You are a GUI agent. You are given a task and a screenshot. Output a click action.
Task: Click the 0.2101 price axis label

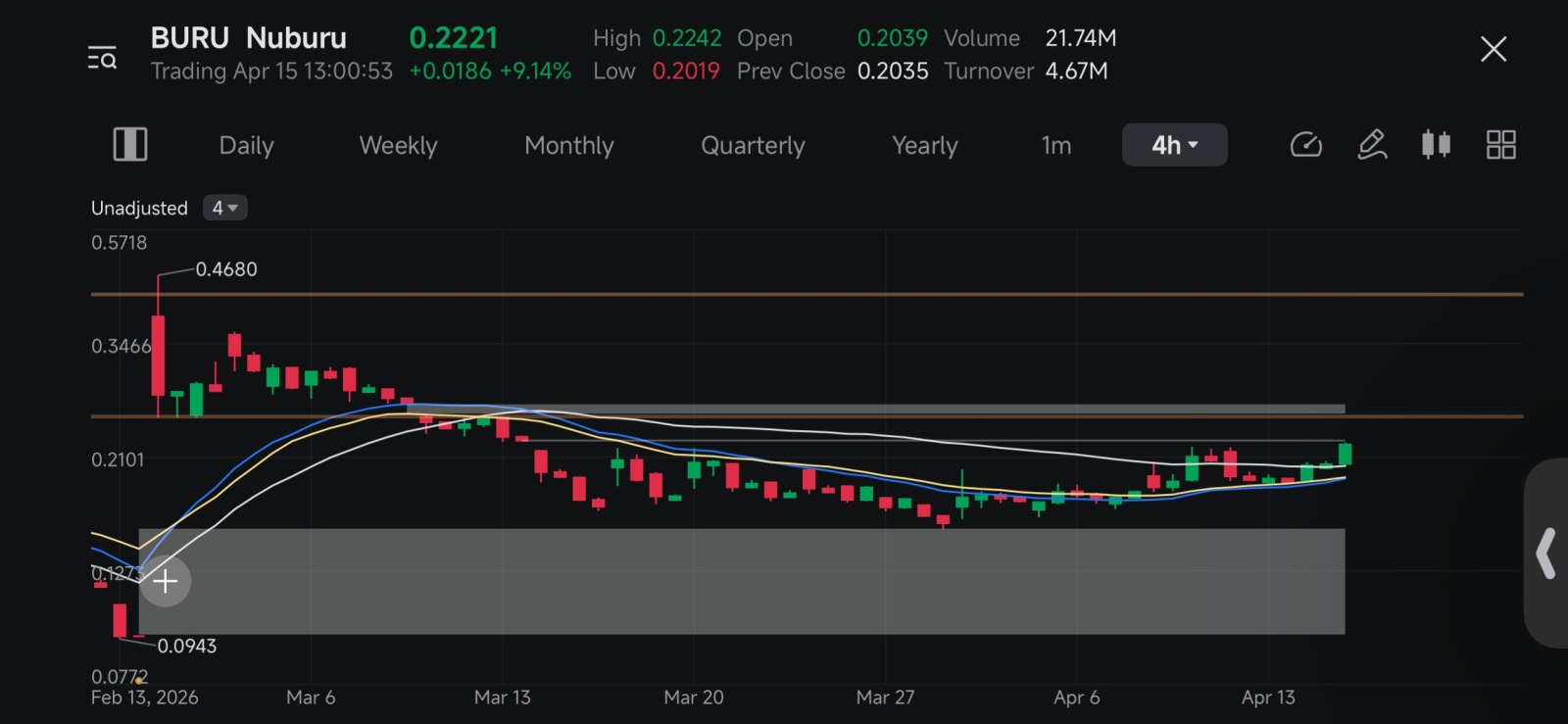[118, 459]
